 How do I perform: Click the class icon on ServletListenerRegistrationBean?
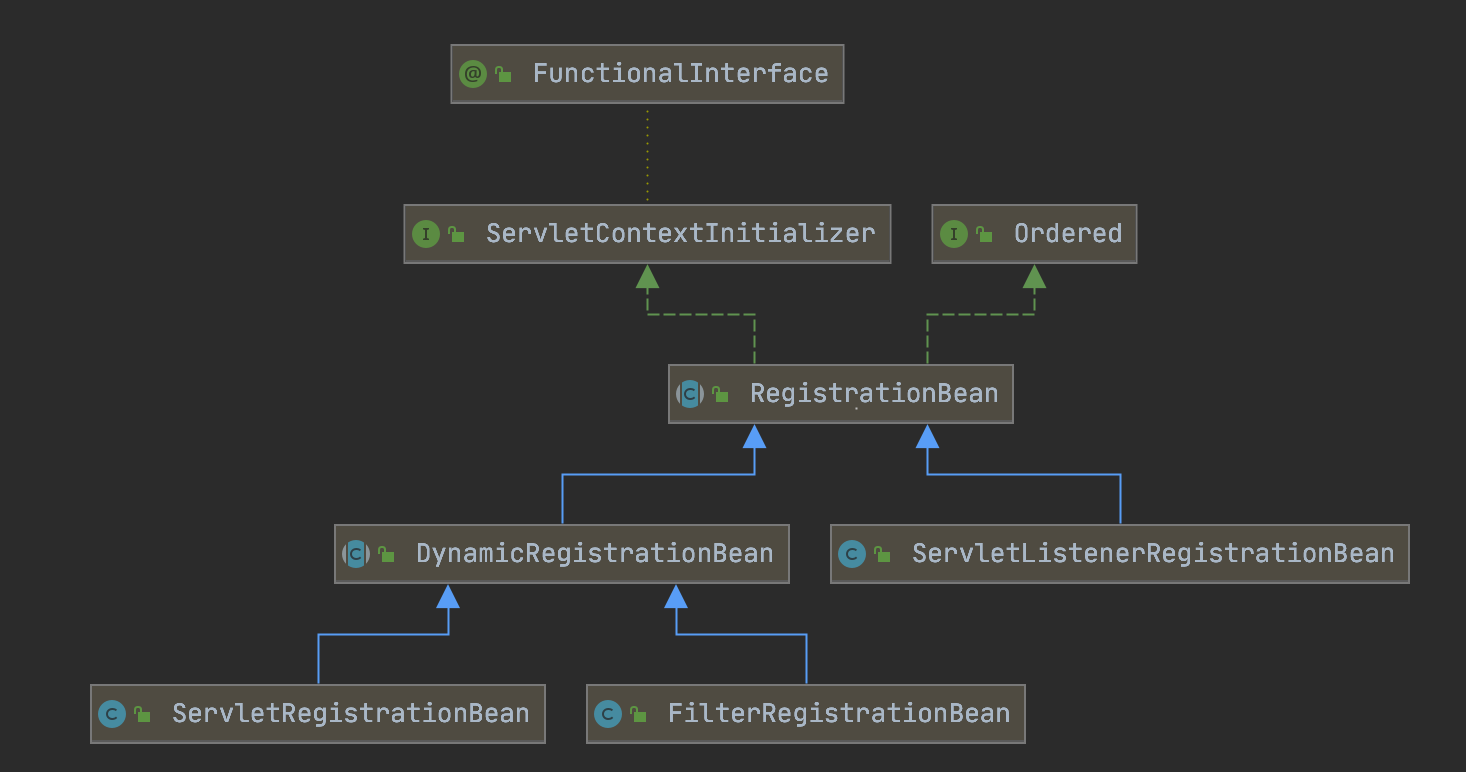click(852, 553)
